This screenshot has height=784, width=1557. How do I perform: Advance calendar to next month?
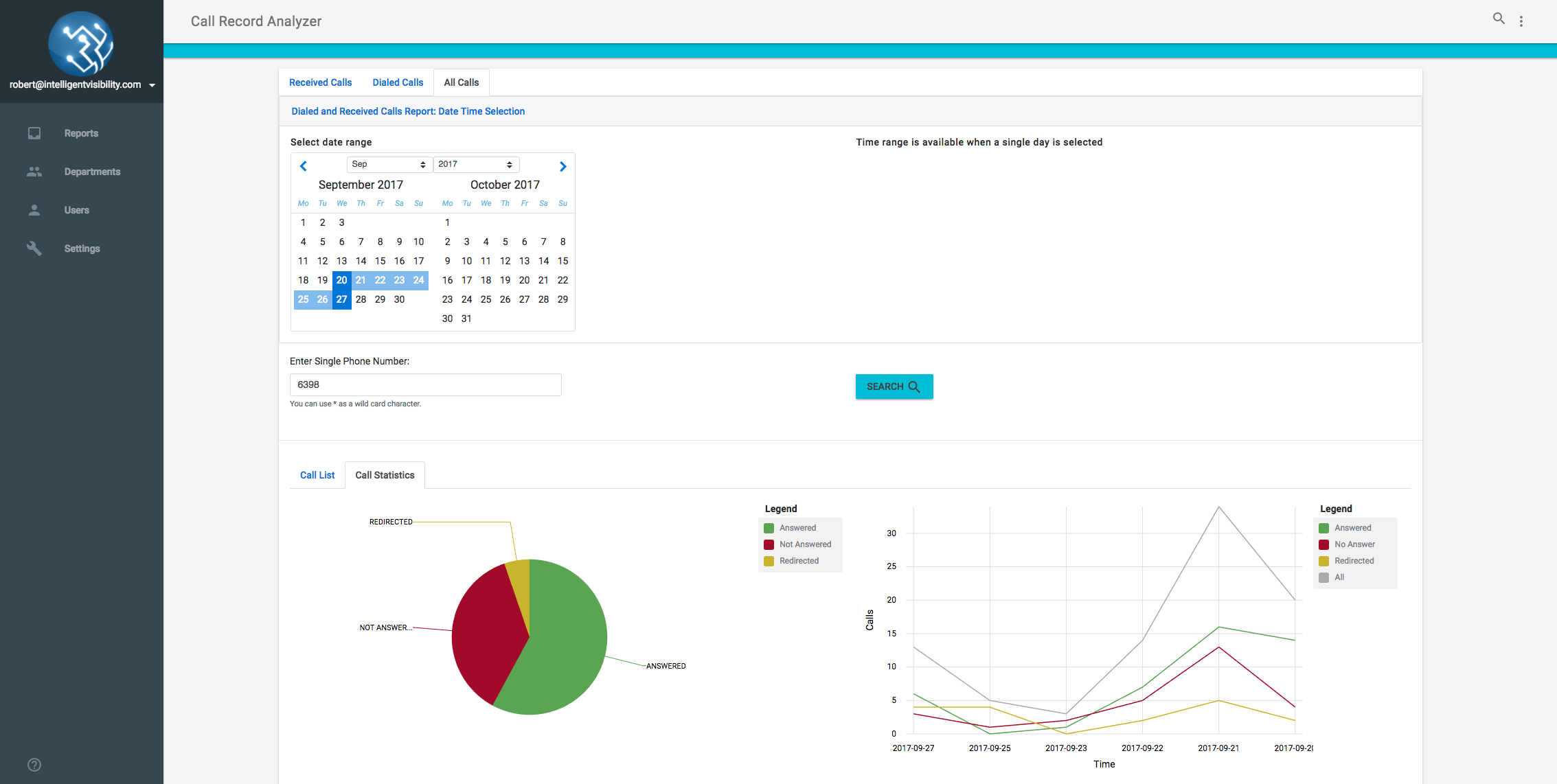pos(562,166)
